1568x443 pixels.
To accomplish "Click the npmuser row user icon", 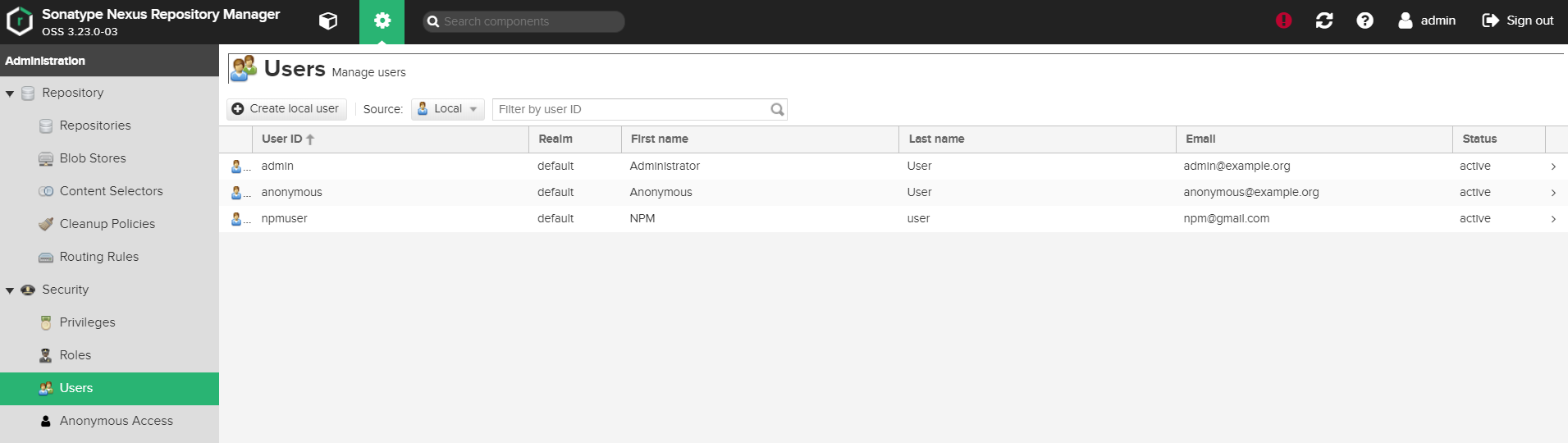I will 236,219.
